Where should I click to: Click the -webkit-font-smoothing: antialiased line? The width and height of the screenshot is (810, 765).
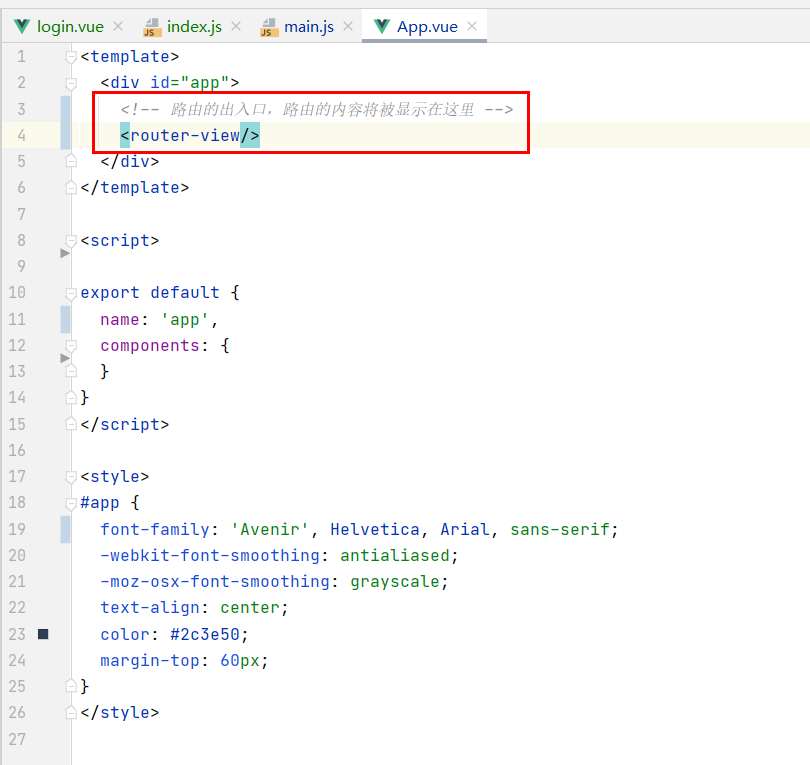click(279, 555)
